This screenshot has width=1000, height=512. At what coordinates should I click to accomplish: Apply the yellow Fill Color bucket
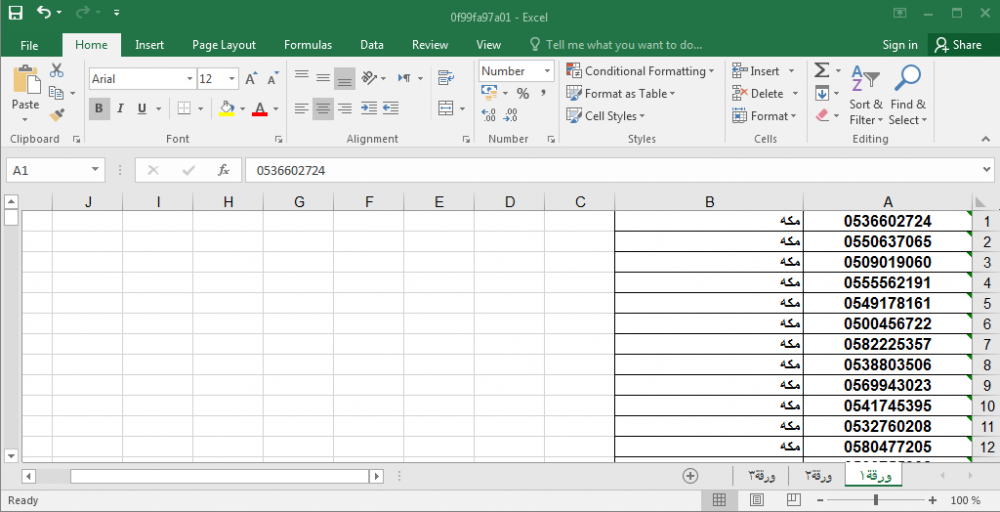[226, 108]
